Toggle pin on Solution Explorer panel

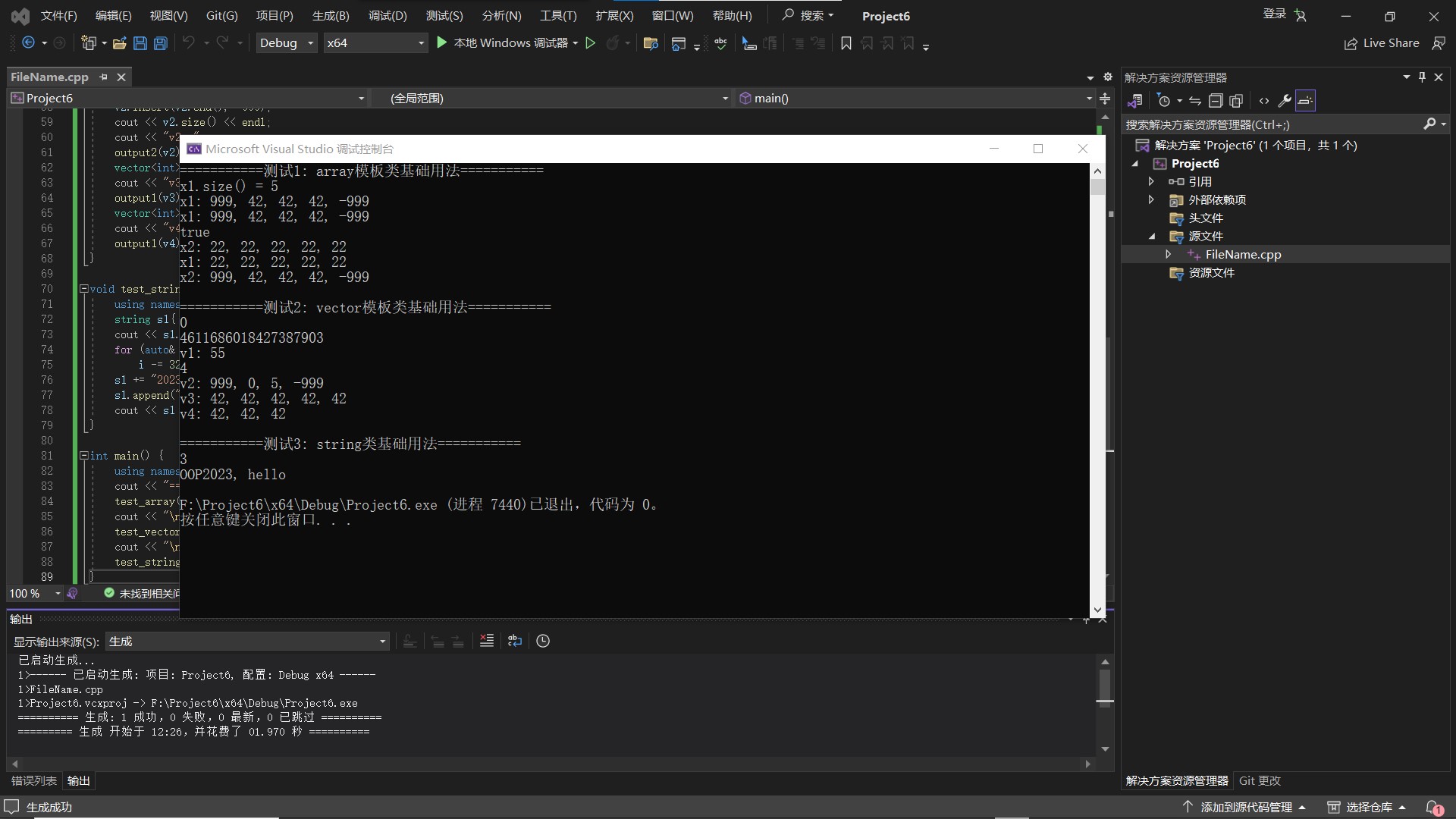click(1422, 77)
